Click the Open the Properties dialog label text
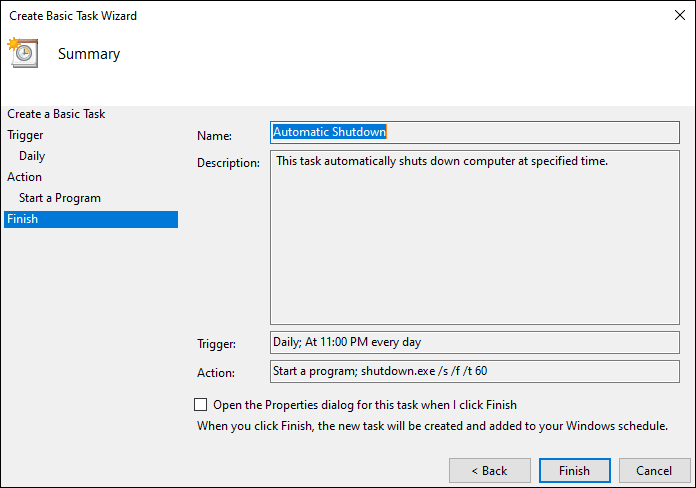 pos(365,405)
